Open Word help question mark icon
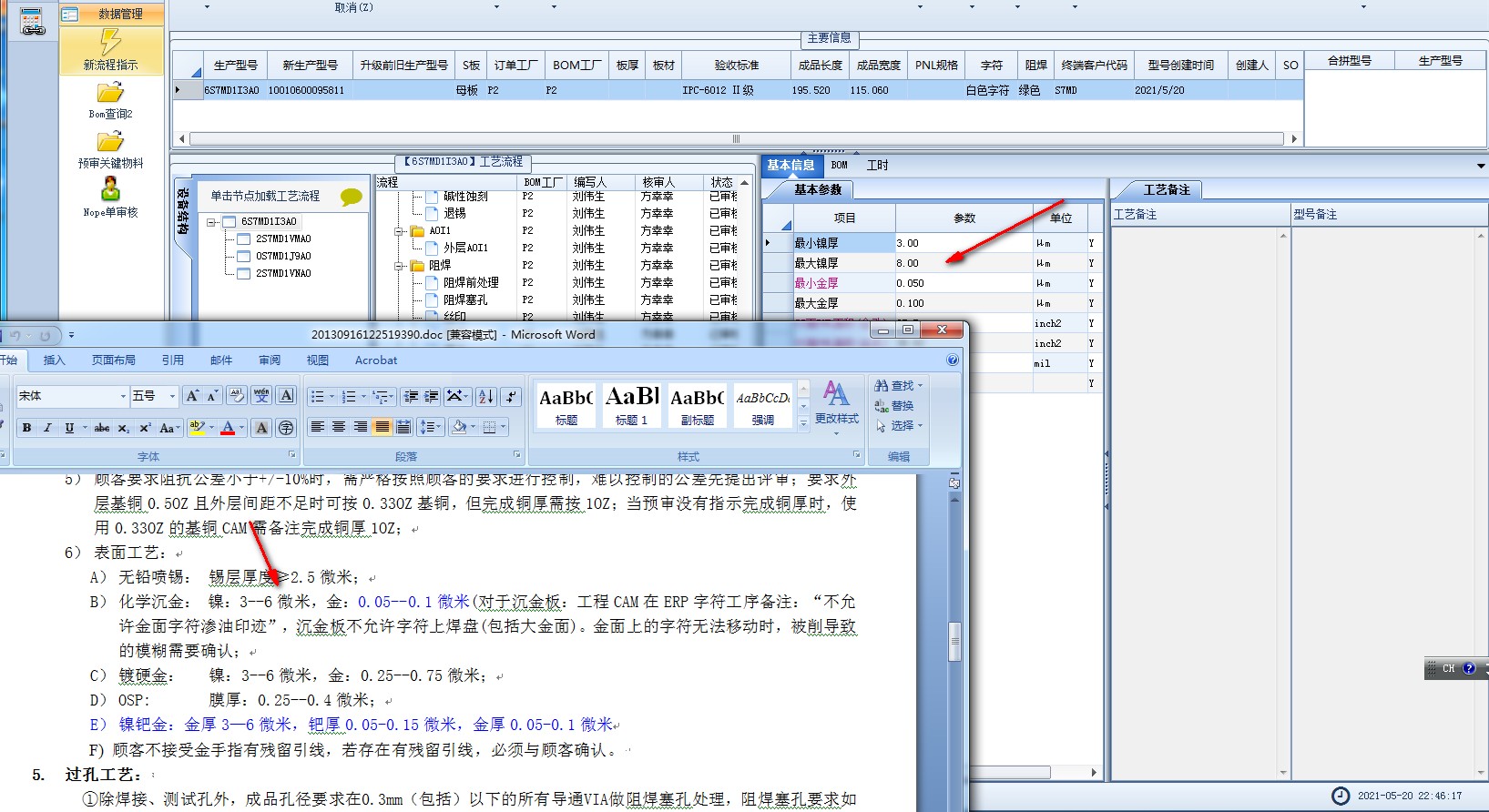 953,360
